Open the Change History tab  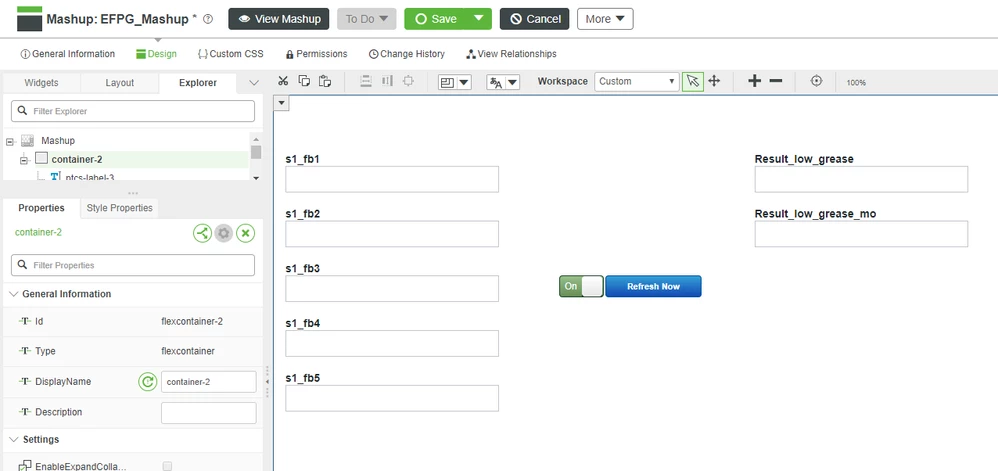tap(407, 54)
